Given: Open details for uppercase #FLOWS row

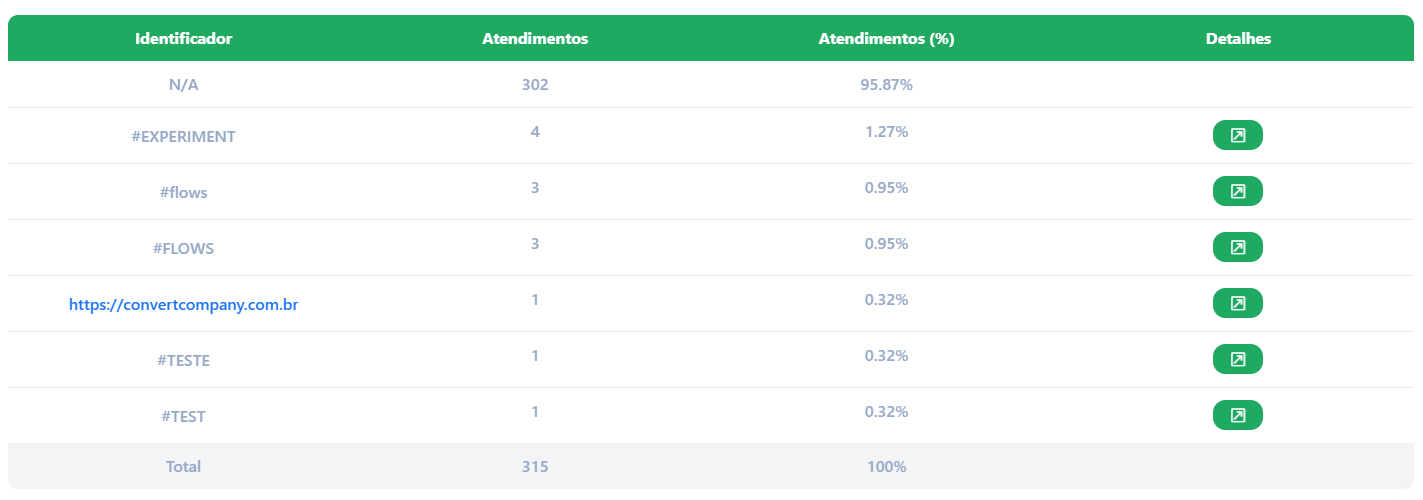Looking at the screenshot, I should 1237,247.
